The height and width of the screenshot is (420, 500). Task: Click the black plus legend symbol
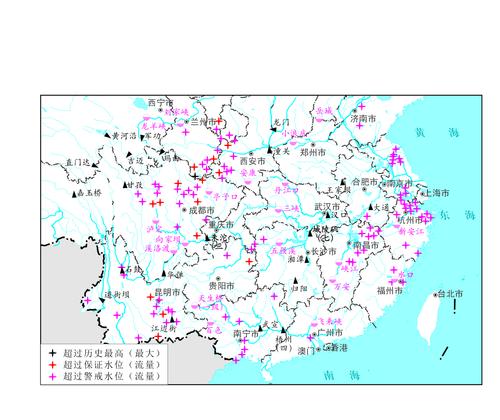52,353
